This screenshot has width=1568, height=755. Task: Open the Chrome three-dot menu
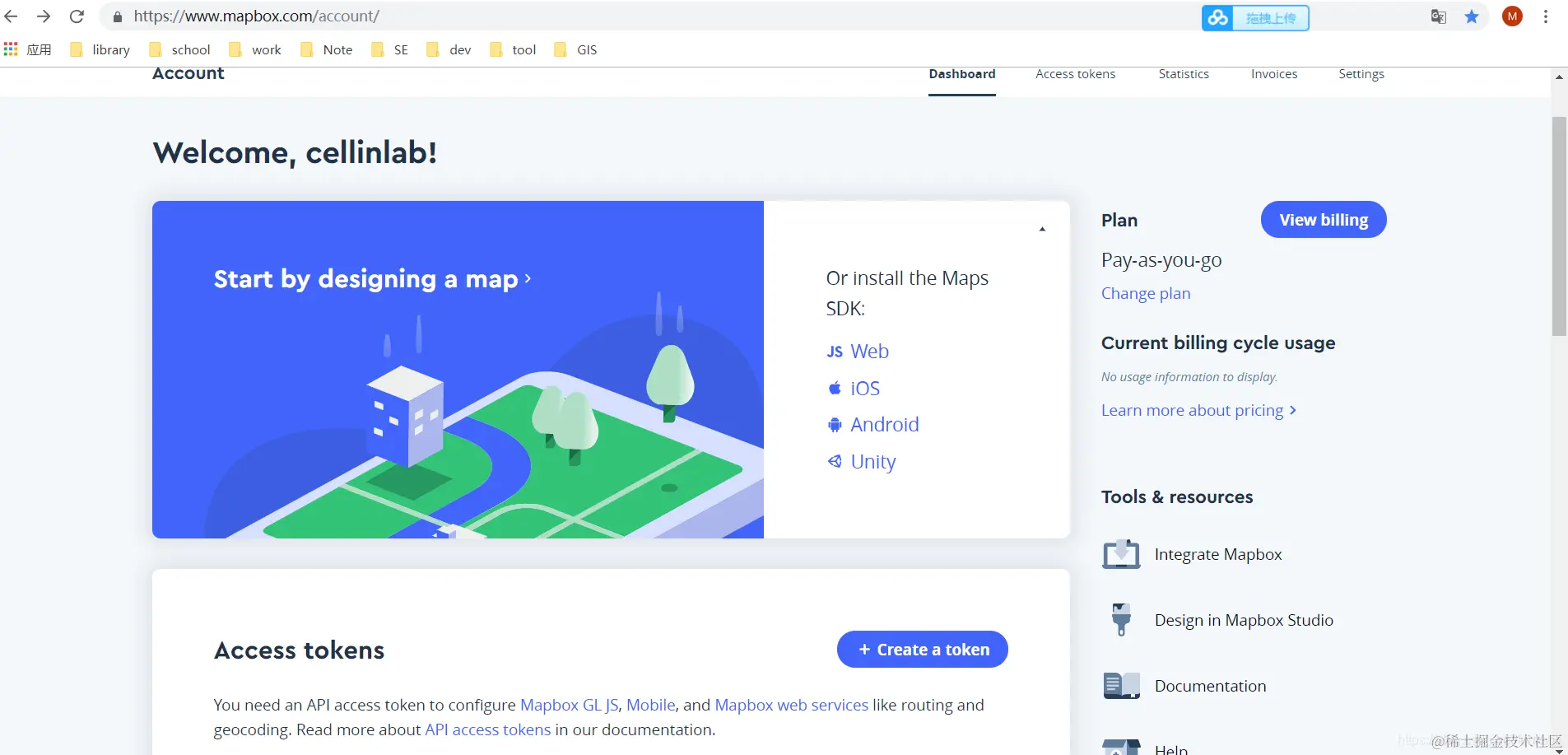point(1546,16)
